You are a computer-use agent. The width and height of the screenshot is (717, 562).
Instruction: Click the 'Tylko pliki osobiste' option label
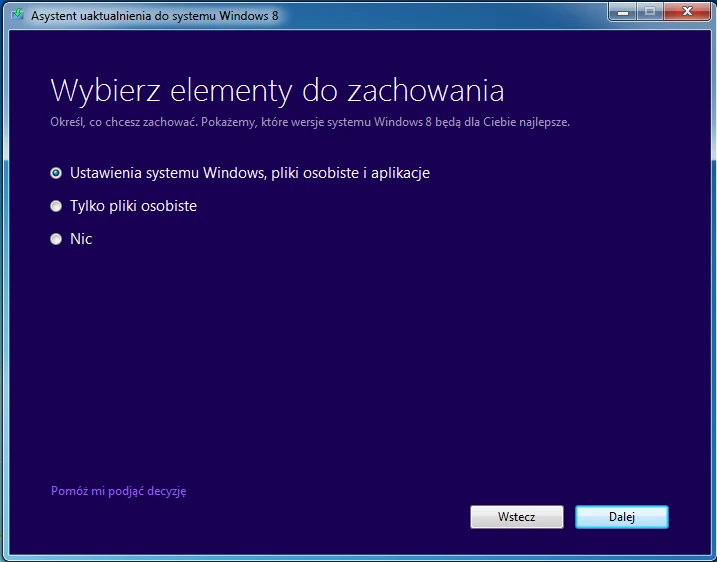coord(133,206)
